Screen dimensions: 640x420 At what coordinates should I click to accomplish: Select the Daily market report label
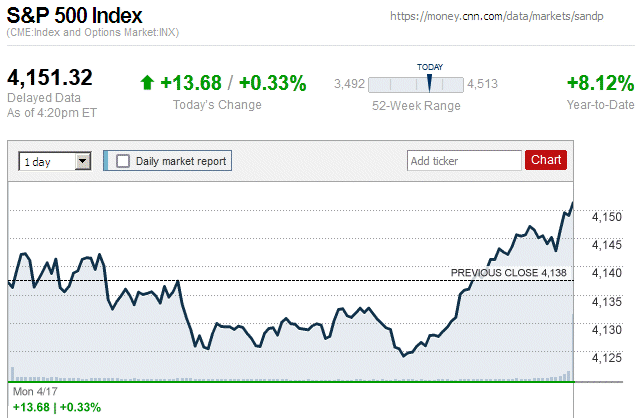pyautogui.click(x=181, y=161)
